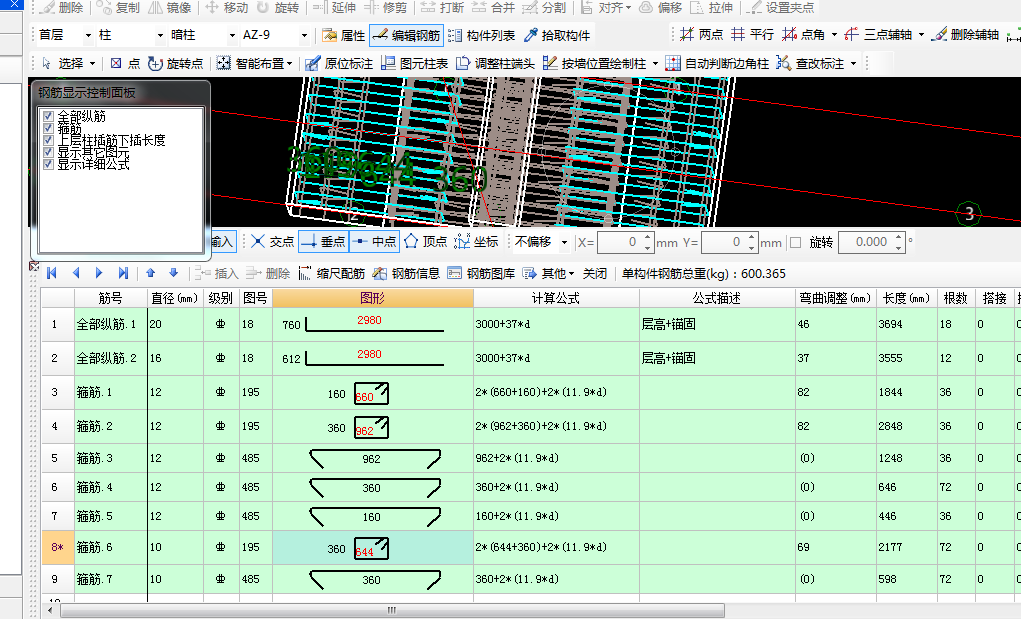Select 旋转点 (rotate point) tool

point(176,63)
